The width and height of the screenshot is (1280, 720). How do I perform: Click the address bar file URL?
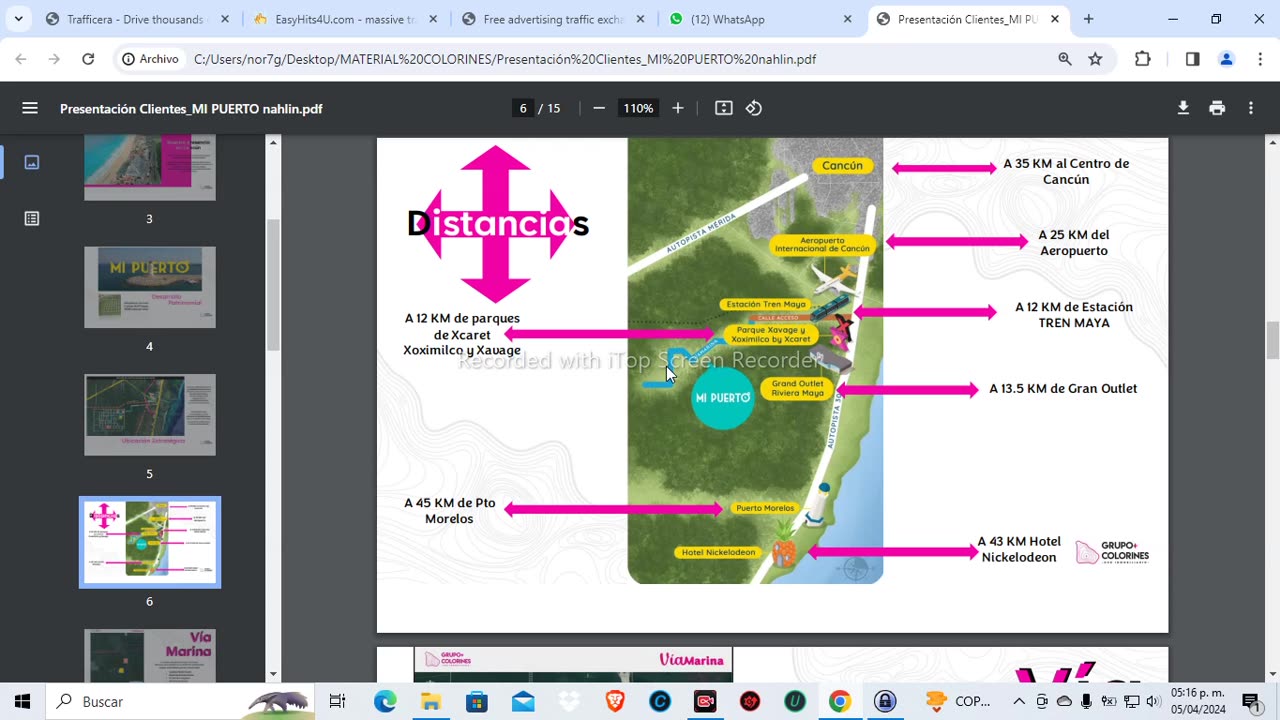point(505,59)
